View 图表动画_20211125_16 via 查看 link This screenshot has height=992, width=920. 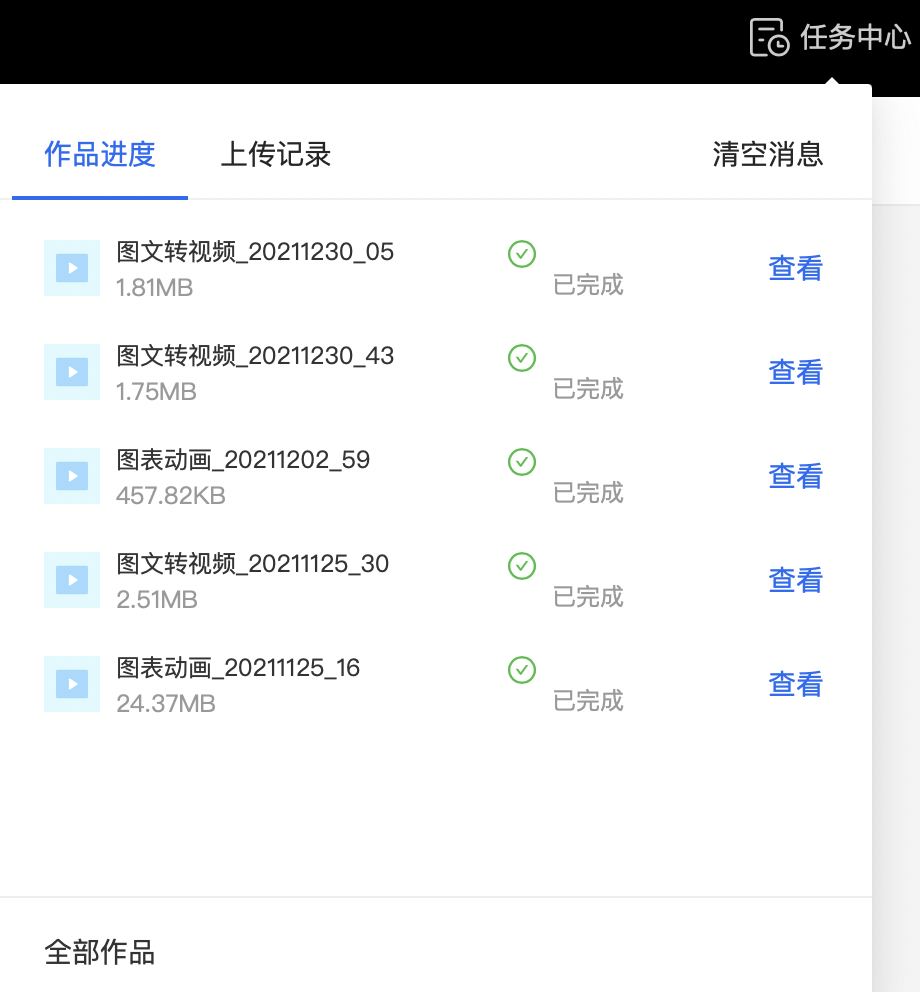(795, 684)
